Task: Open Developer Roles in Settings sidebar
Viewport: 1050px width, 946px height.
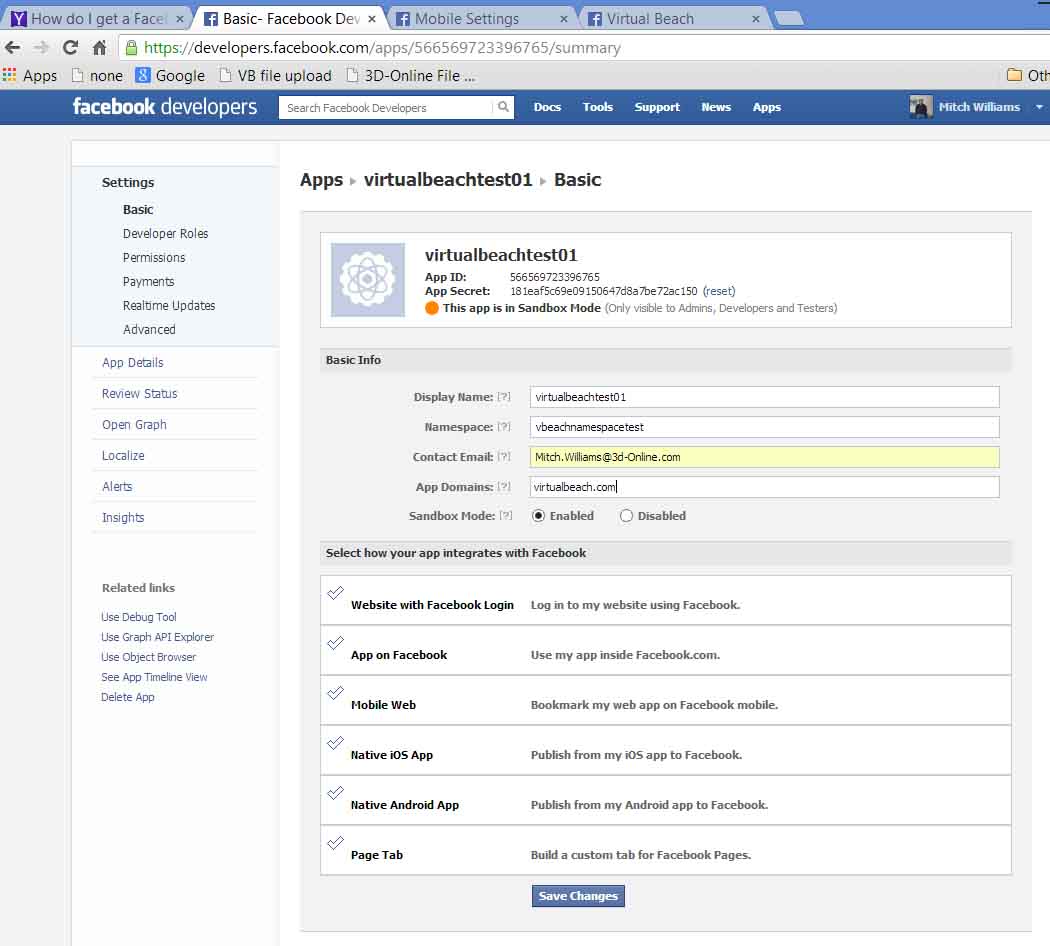Action: coord(165,233)
